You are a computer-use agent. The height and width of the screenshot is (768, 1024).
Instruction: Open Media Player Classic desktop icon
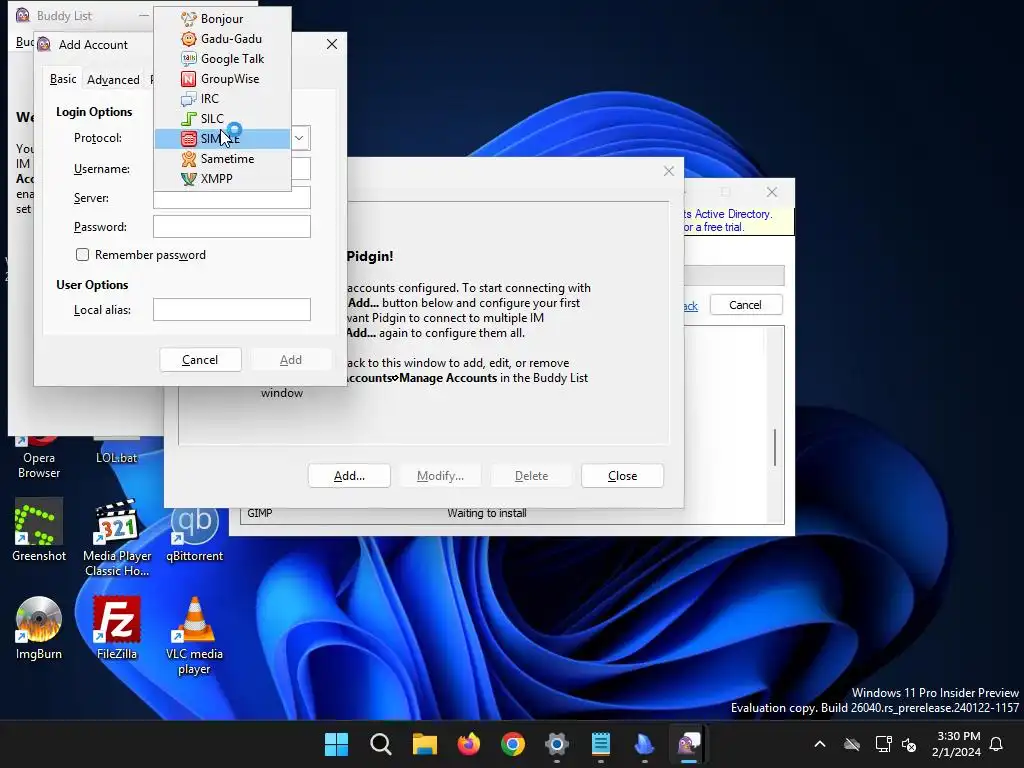(117, 538)
